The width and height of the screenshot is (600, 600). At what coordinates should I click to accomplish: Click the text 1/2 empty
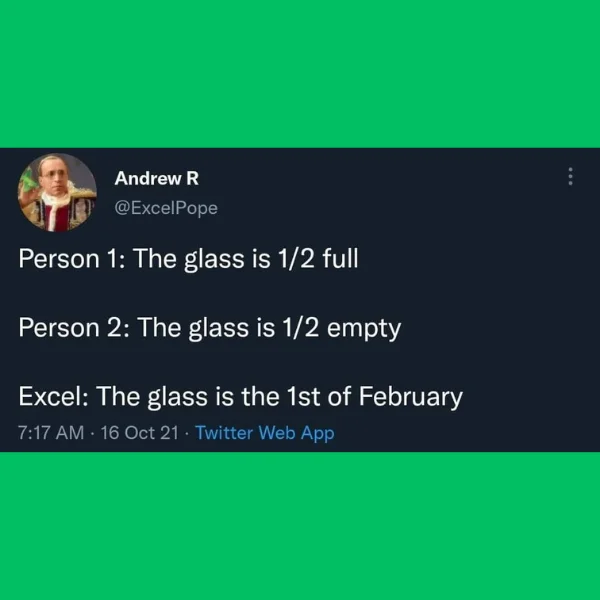341,329
